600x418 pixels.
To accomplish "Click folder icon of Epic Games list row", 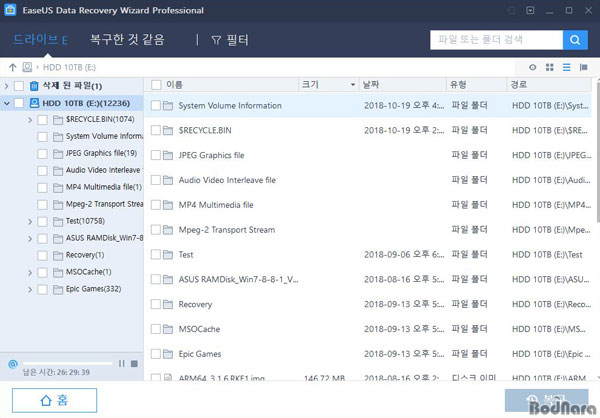I will coord(168,354).
